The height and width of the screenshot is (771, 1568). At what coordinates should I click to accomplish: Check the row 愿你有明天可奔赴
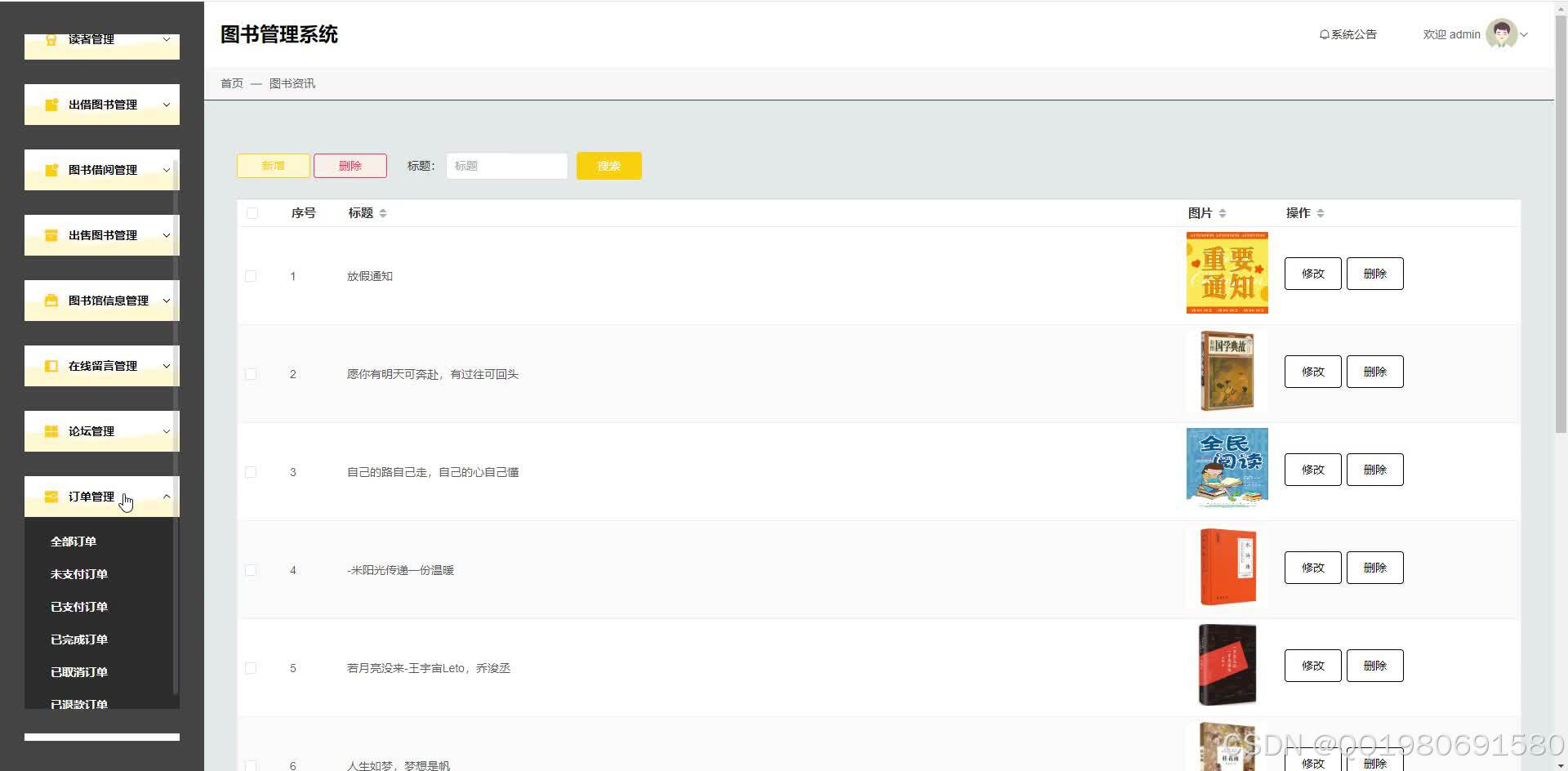click(251, 374)
